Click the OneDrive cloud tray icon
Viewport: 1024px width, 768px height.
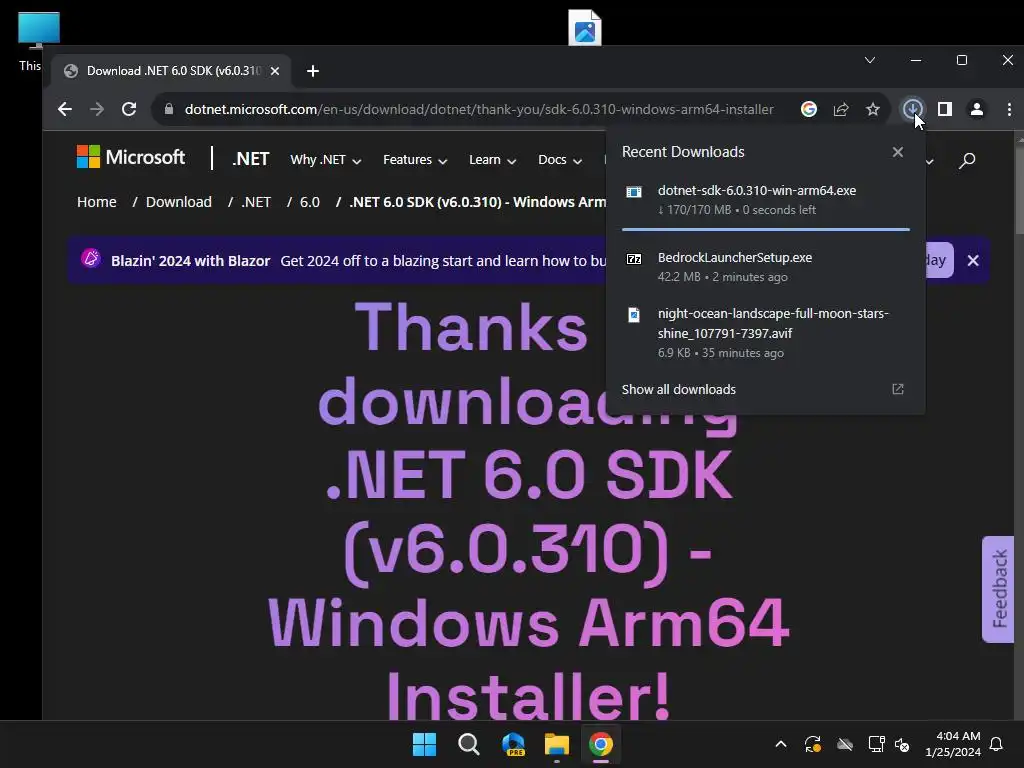pos(845,744)
